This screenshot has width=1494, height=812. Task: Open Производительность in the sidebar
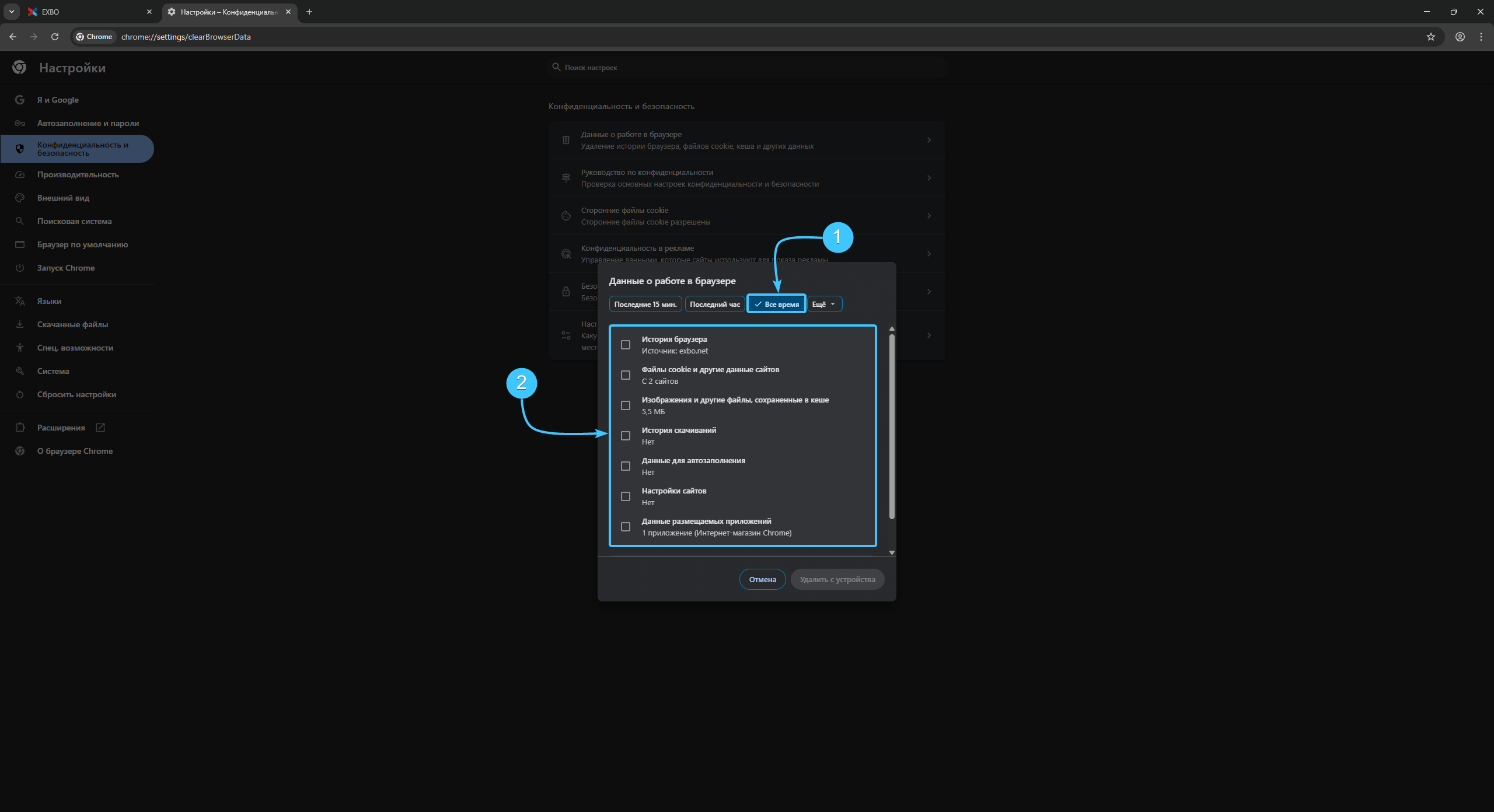point(78,174)
